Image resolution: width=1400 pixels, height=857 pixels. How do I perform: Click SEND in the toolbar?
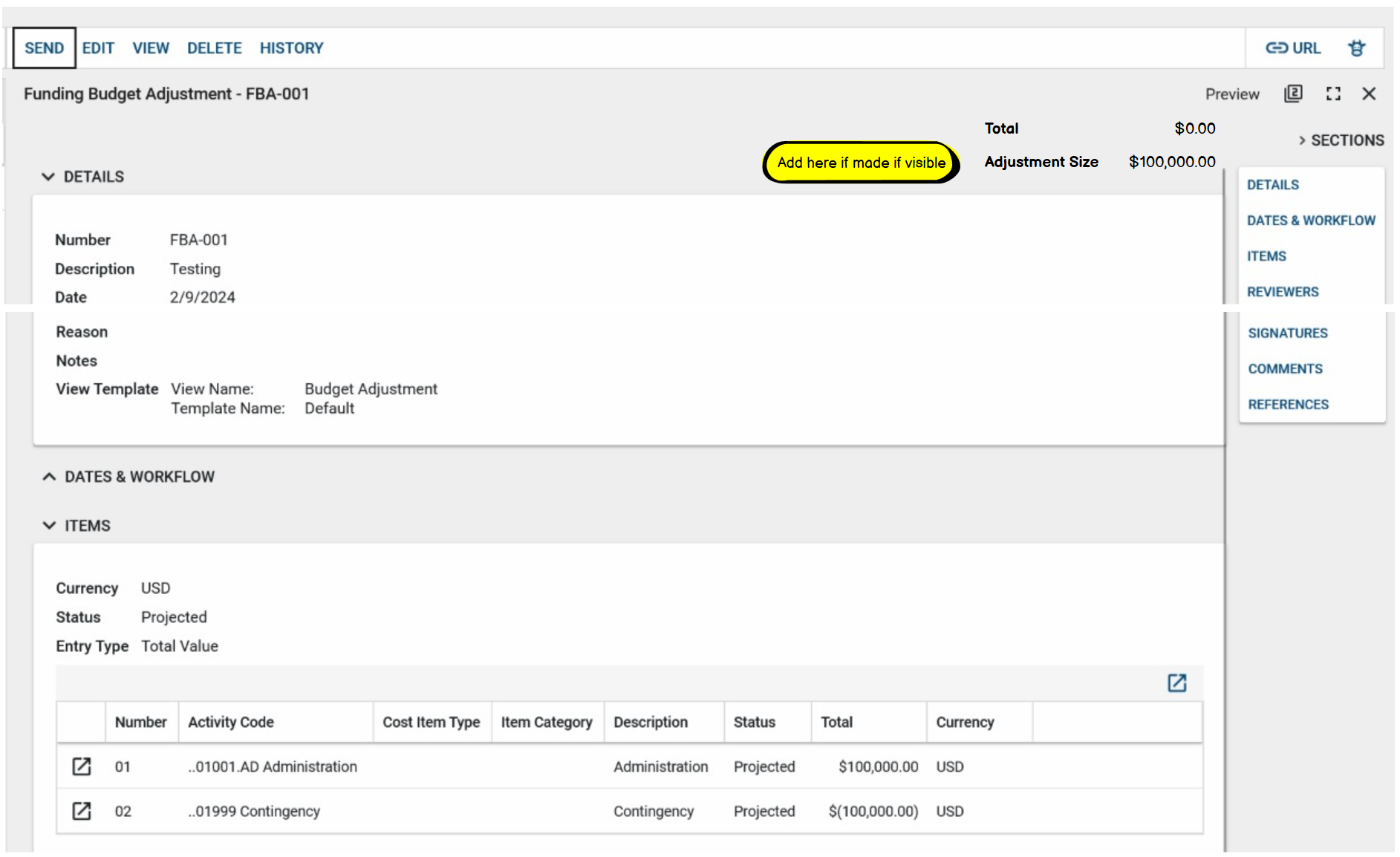pos(44,48)
